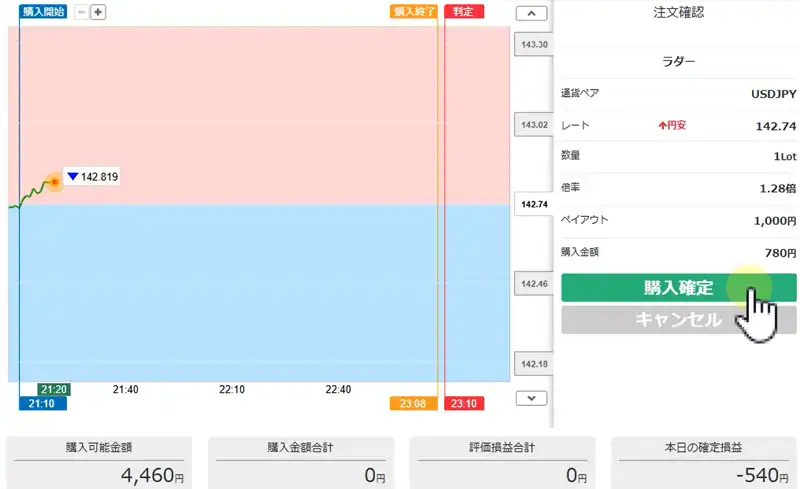Click the 780円 purchase amount

click(780, 253)
